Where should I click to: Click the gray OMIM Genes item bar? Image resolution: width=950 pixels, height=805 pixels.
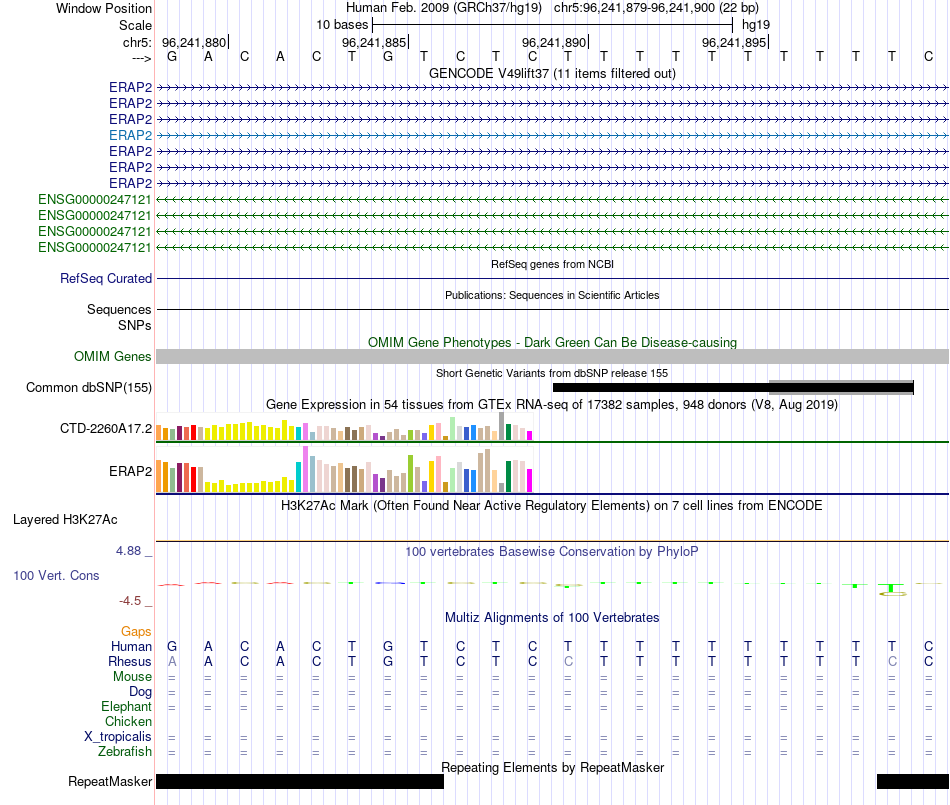click(x=552, y=357)
